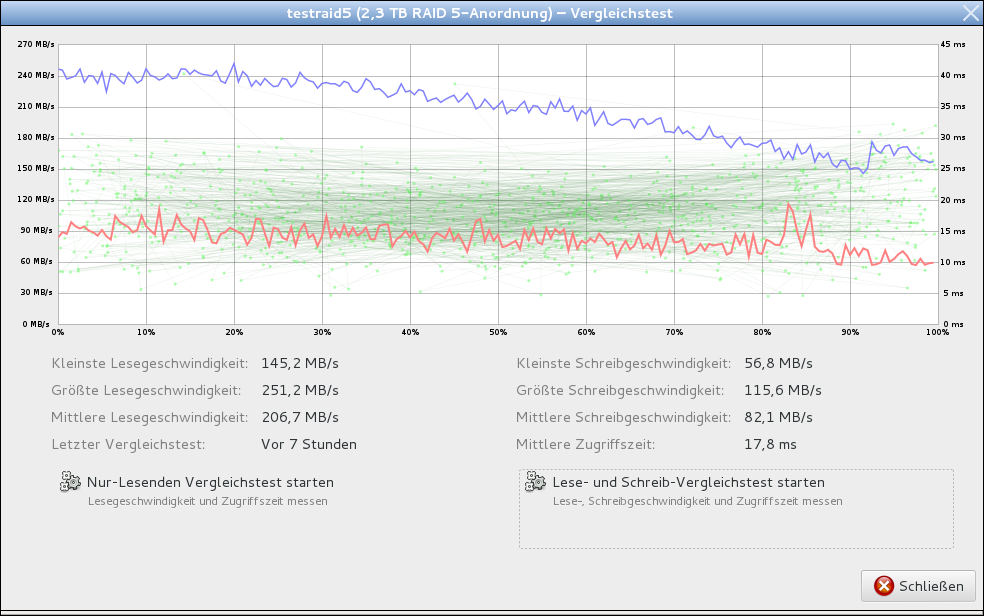
Task: Select the 82,1 MB/s Mittlere Schreibgeschwindigkeit value
Action: 779,417
